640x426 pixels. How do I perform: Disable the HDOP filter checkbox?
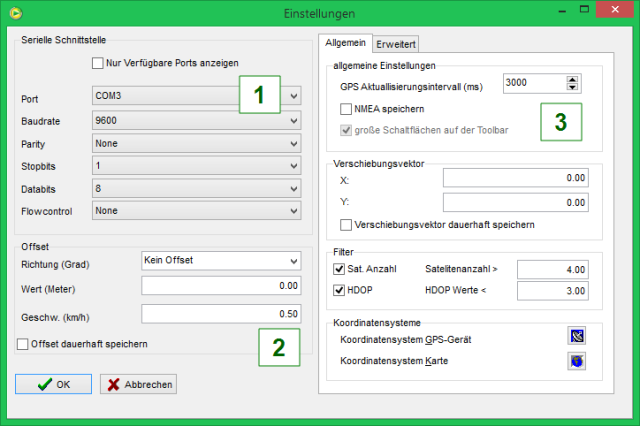(x=338, y=290)
